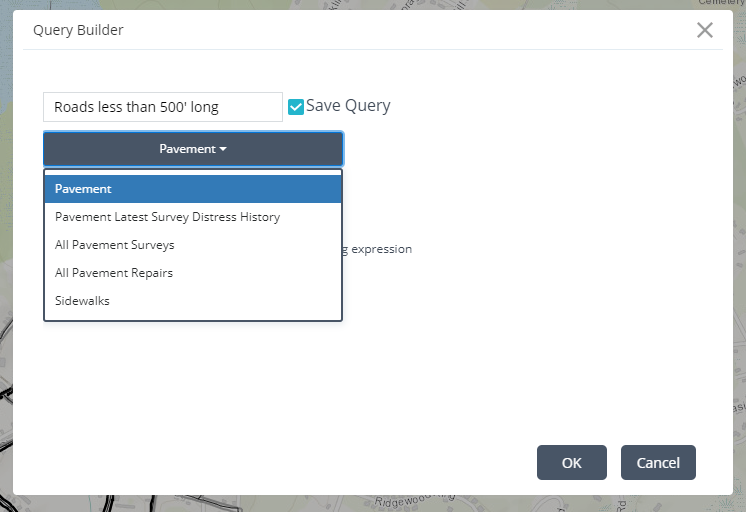Close the Query Builder dialog with X
This screenshot has width=746, height=512.
pyautogui.click(x=705, y=30)
